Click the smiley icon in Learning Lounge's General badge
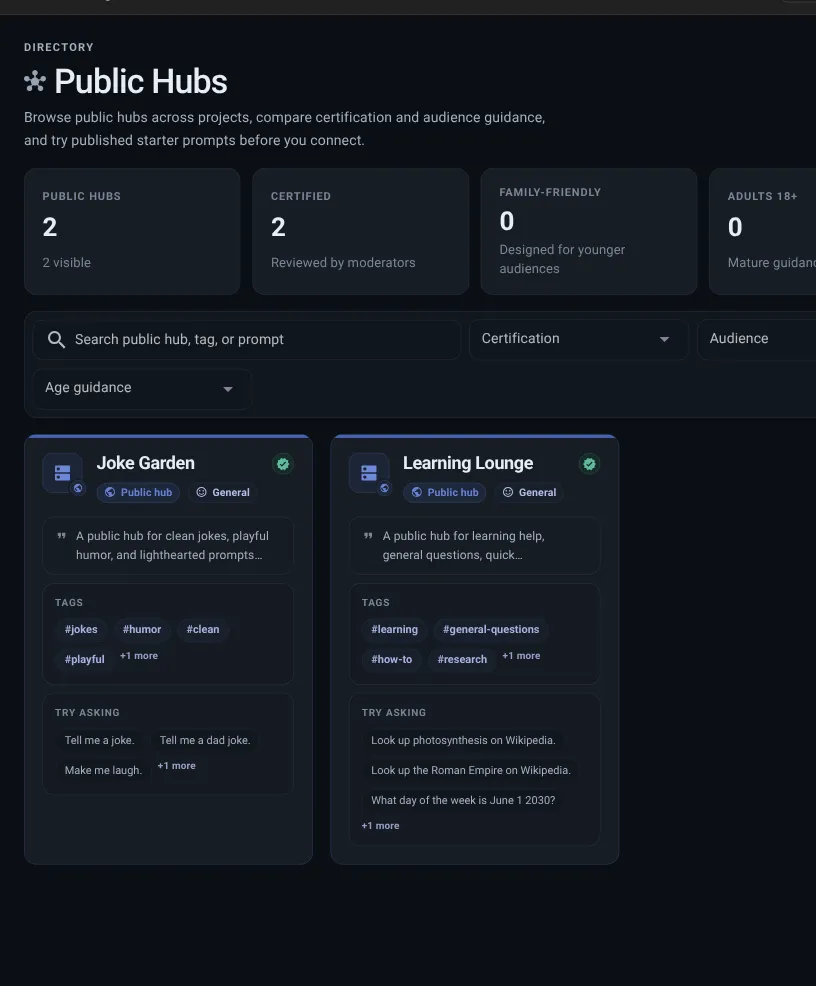Viewport: 816px width, 986px height. (x=506, y=492)
